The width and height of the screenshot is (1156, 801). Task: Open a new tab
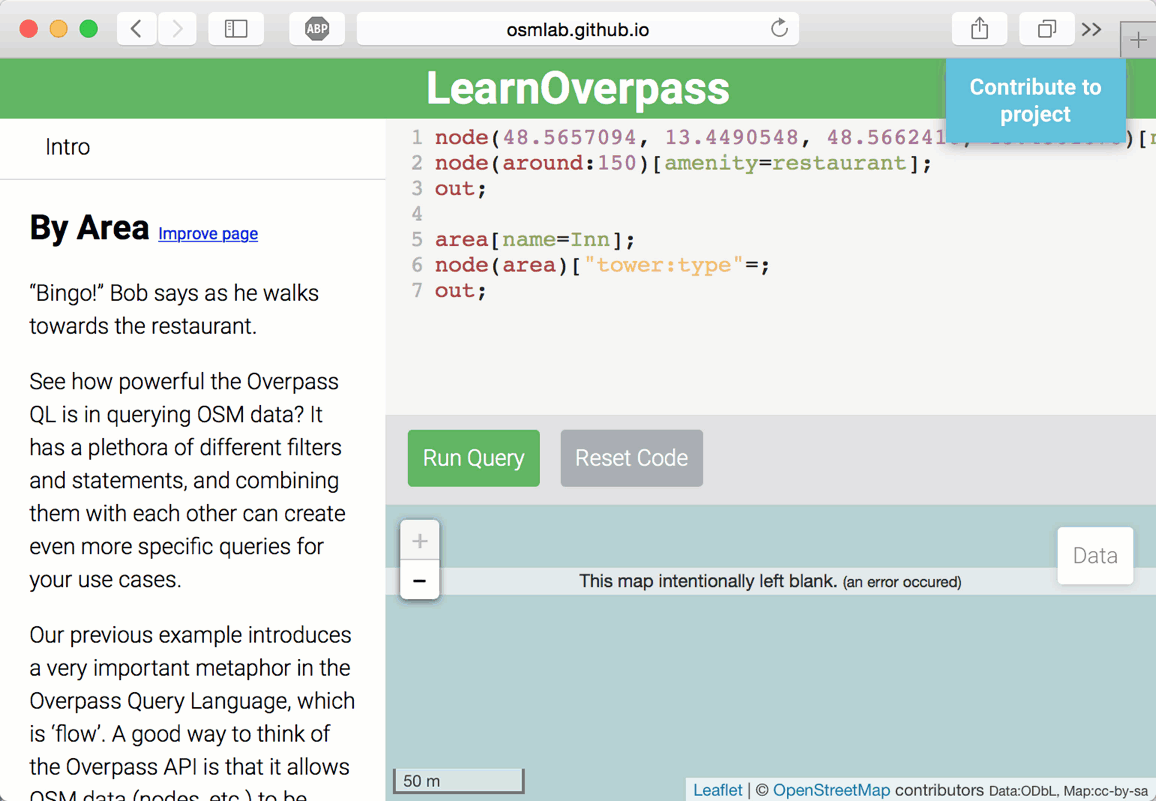1138,40
